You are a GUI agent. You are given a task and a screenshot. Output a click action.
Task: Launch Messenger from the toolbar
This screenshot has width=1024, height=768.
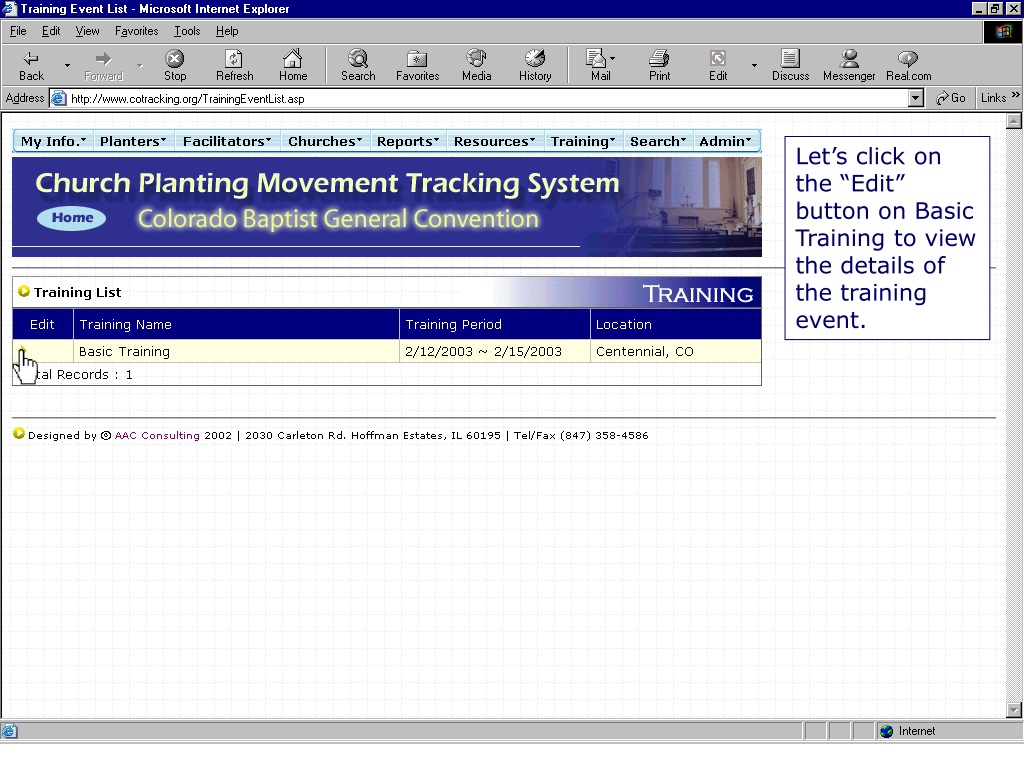pos(849,65)
